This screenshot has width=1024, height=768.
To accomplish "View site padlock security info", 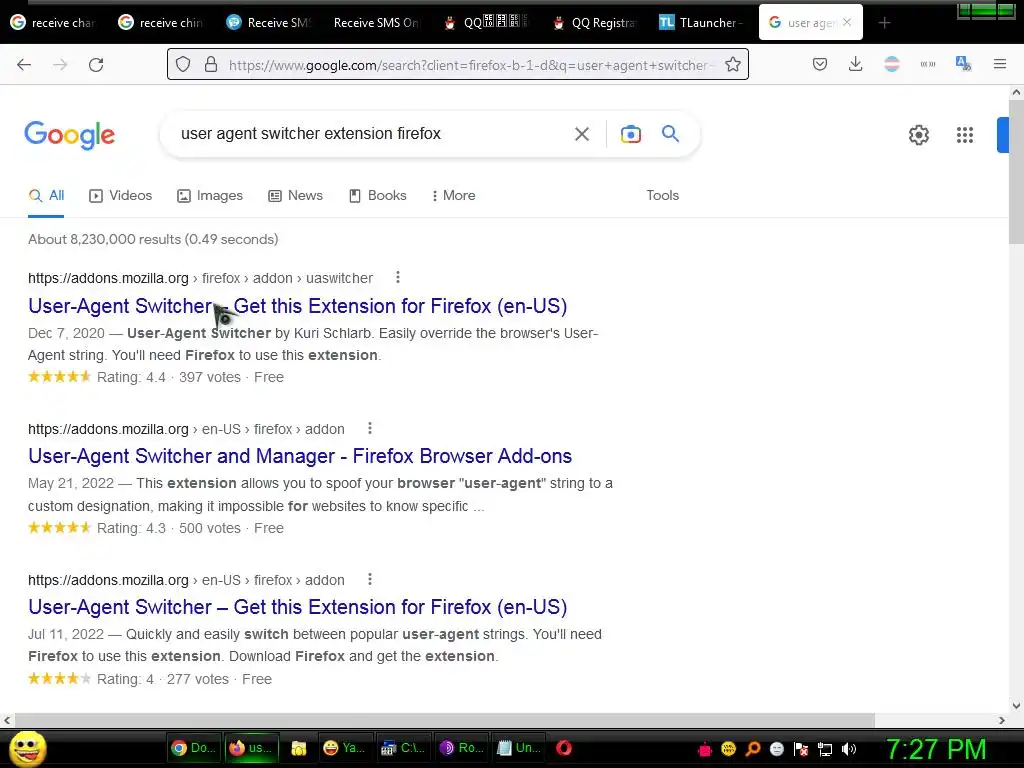I will click(x=210, y=64).
